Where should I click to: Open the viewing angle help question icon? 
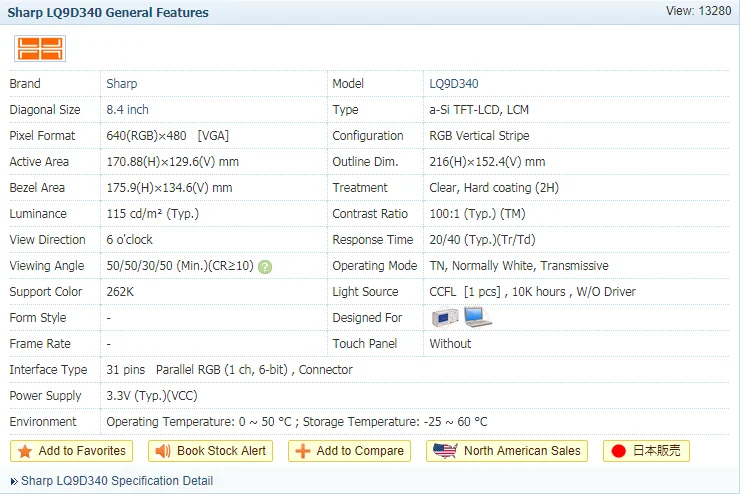(265, 267)
